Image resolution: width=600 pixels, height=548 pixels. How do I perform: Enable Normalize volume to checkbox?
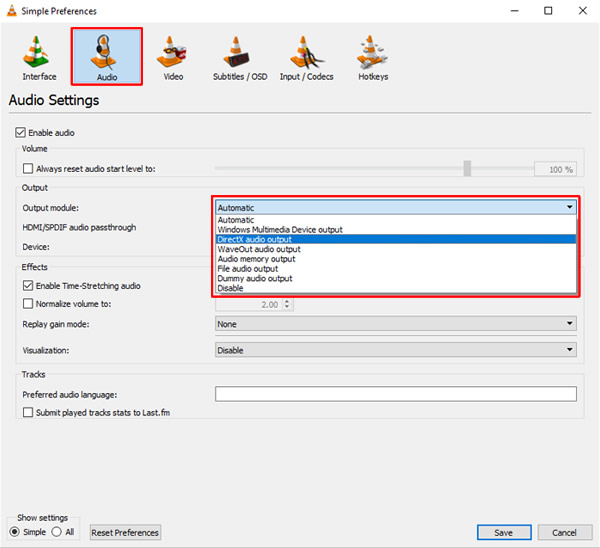click(28, 304)
